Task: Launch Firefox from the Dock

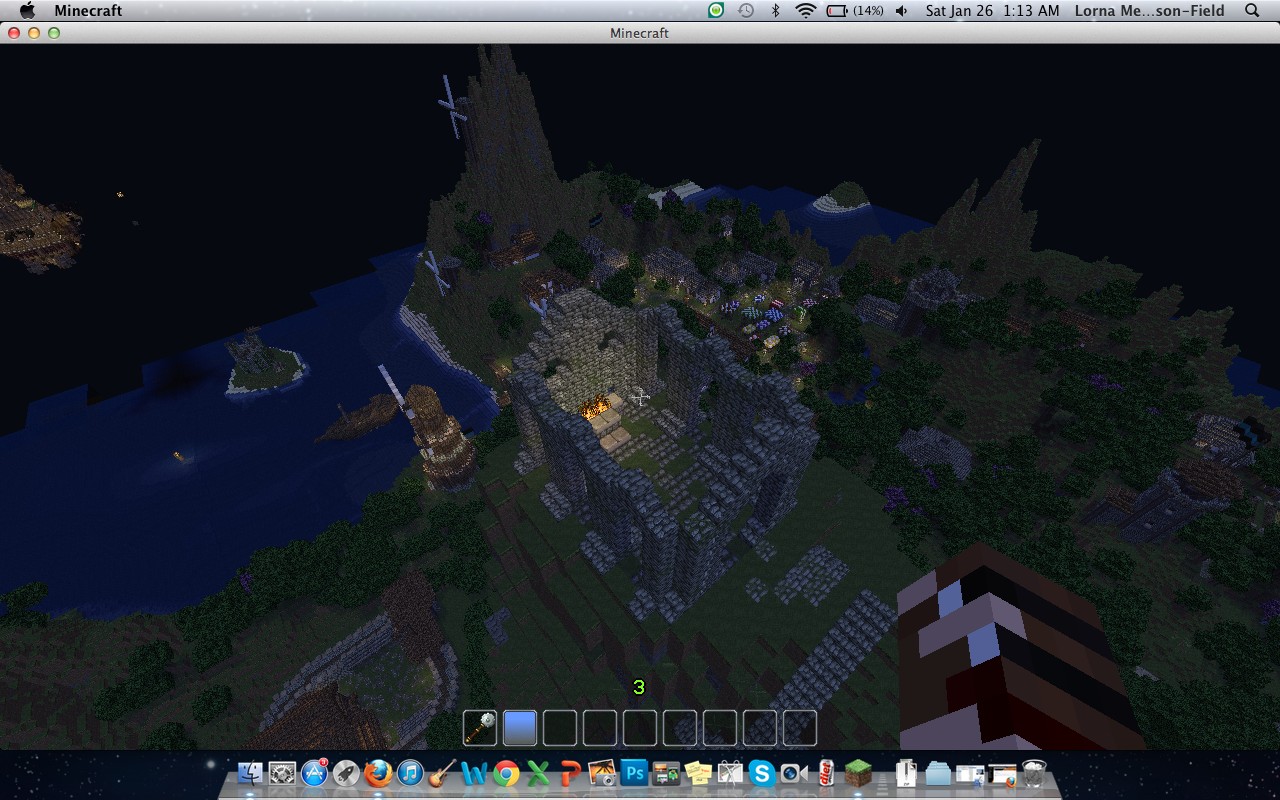Action: coord(378,772)
